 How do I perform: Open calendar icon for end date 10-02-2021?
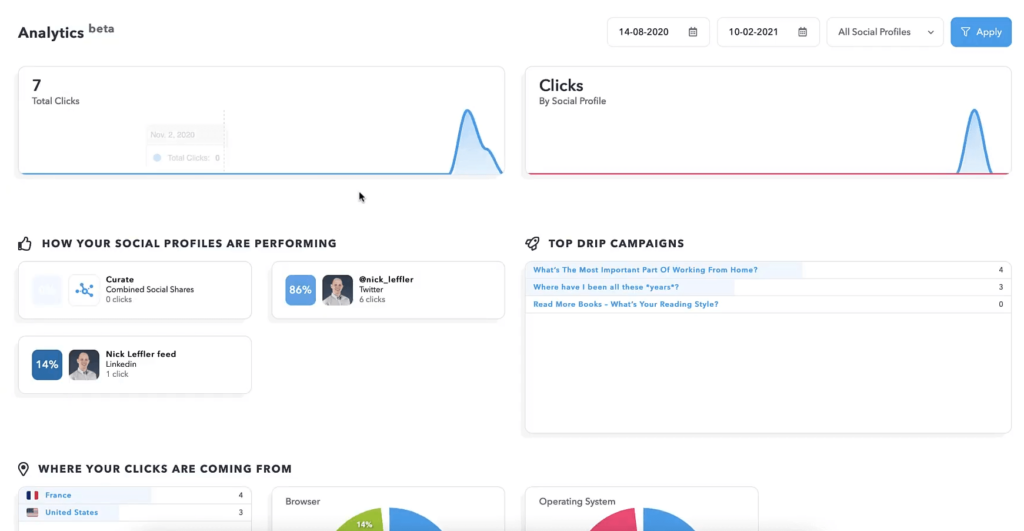[x=803, y=32]
